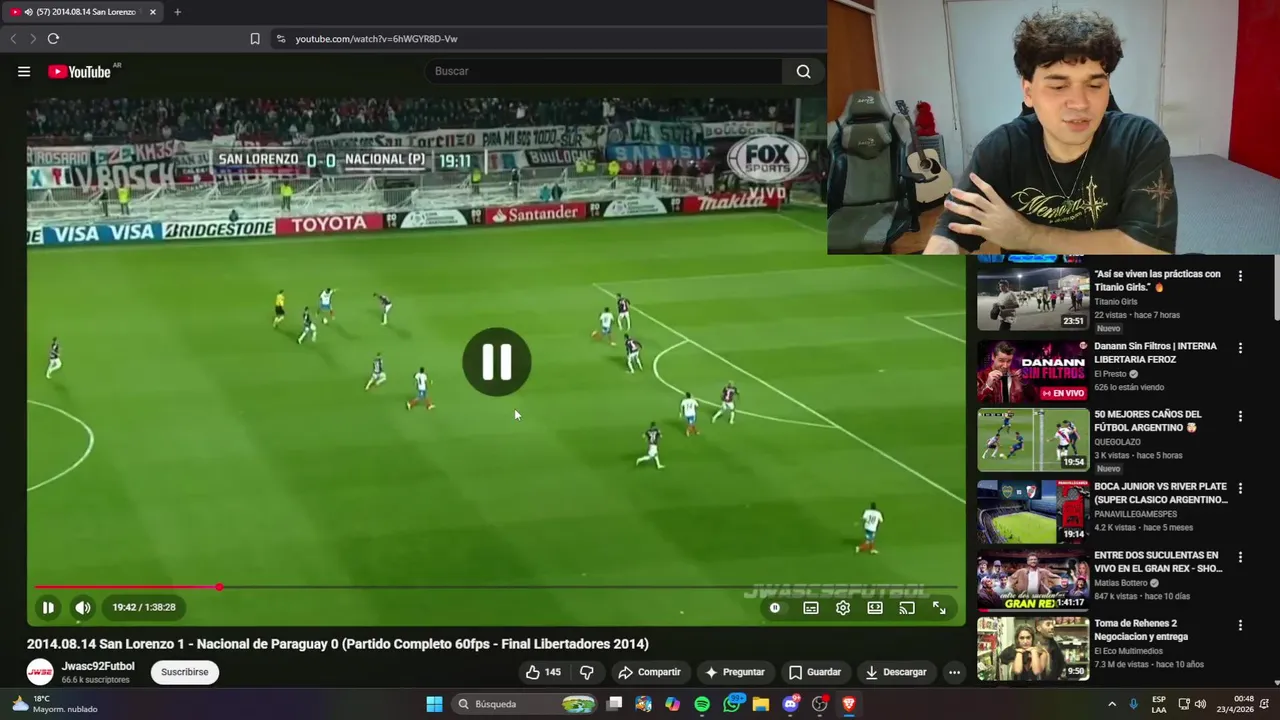Open options for Entre Dos Suculentas video

click(1240, 557)
